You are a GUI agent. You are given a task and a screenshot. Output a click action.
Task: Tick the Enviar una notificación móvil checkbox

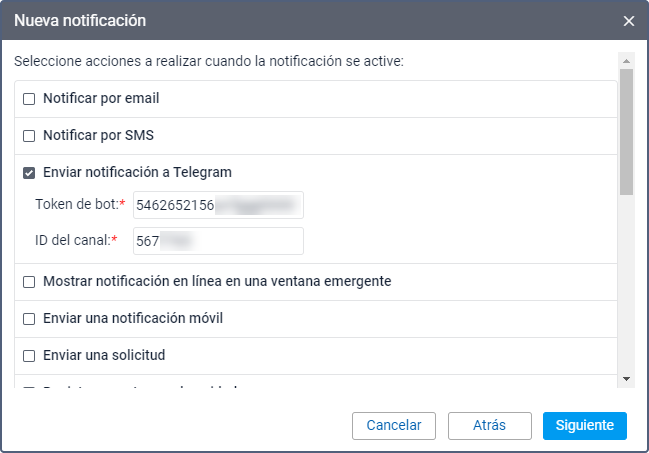(29, 319)
